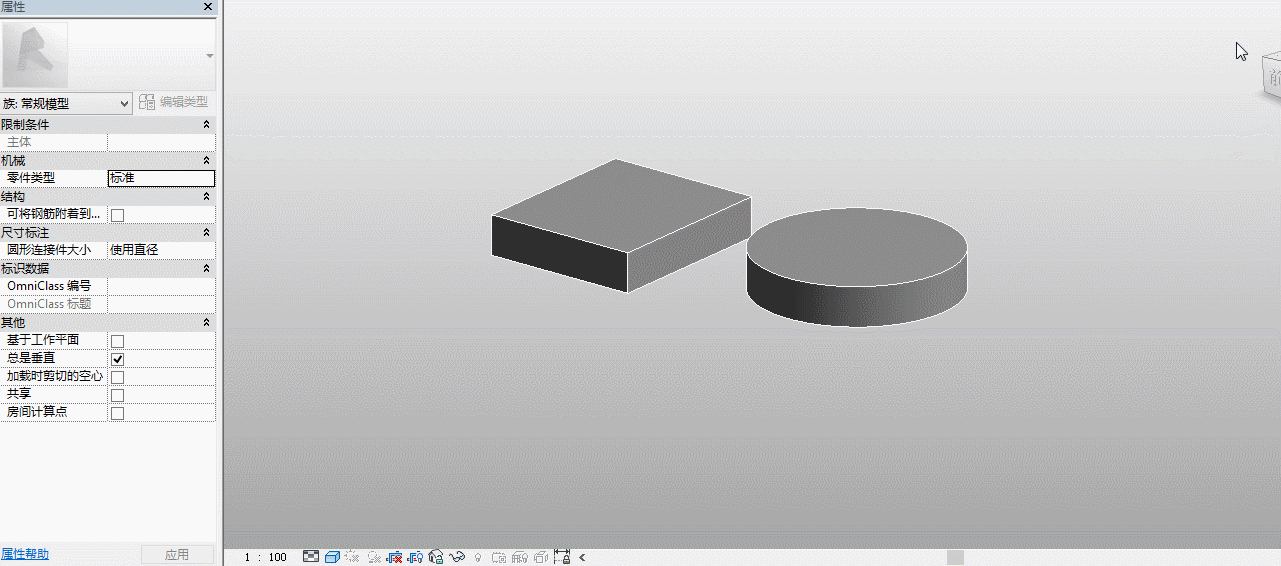Open the visual style cube icon

[x=332, y=557]
